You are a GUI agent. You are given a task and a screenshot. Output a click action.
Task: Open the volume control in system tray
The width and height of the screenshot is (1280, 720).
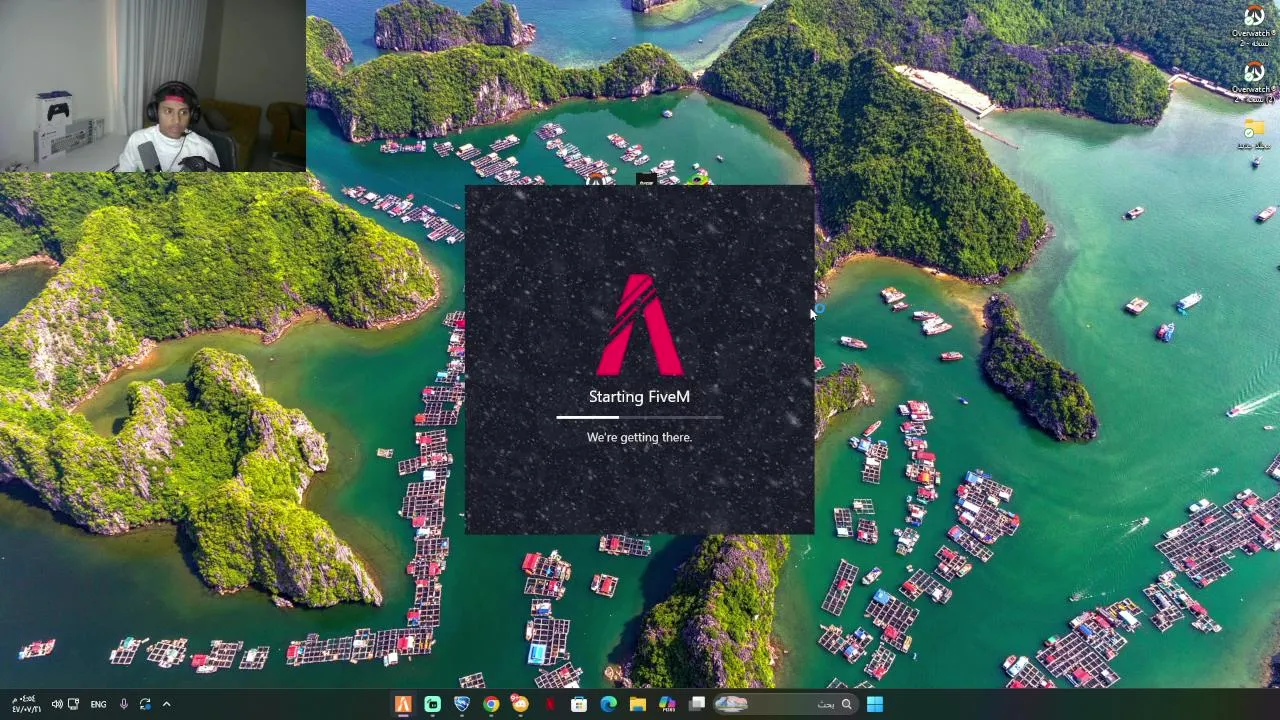57,704
